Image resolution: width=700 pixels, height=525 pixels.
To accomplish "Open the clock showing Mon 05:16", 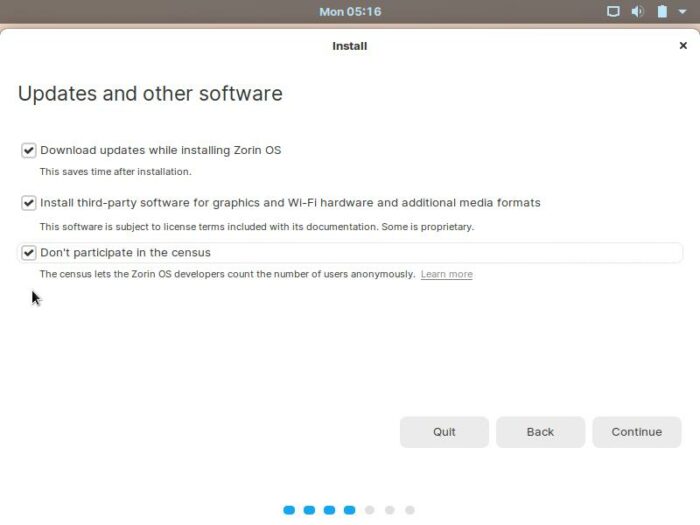I will click(350, 12).
